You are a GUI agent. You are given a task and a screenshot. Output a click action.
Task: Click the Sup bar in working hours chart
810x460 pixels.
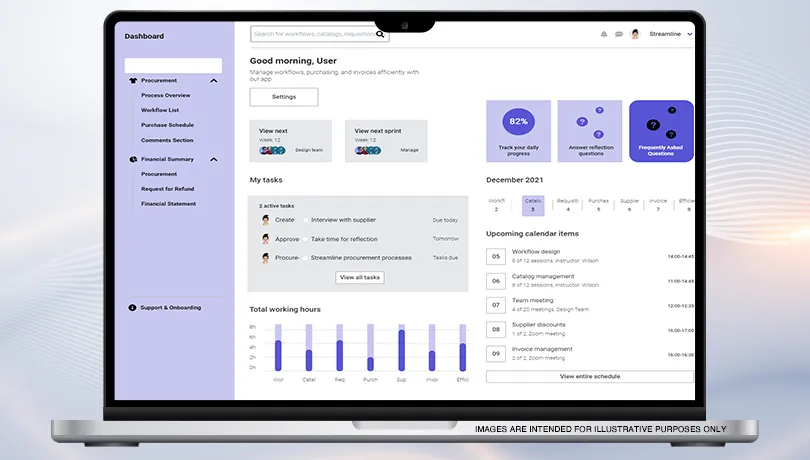(x=401, y=350)
